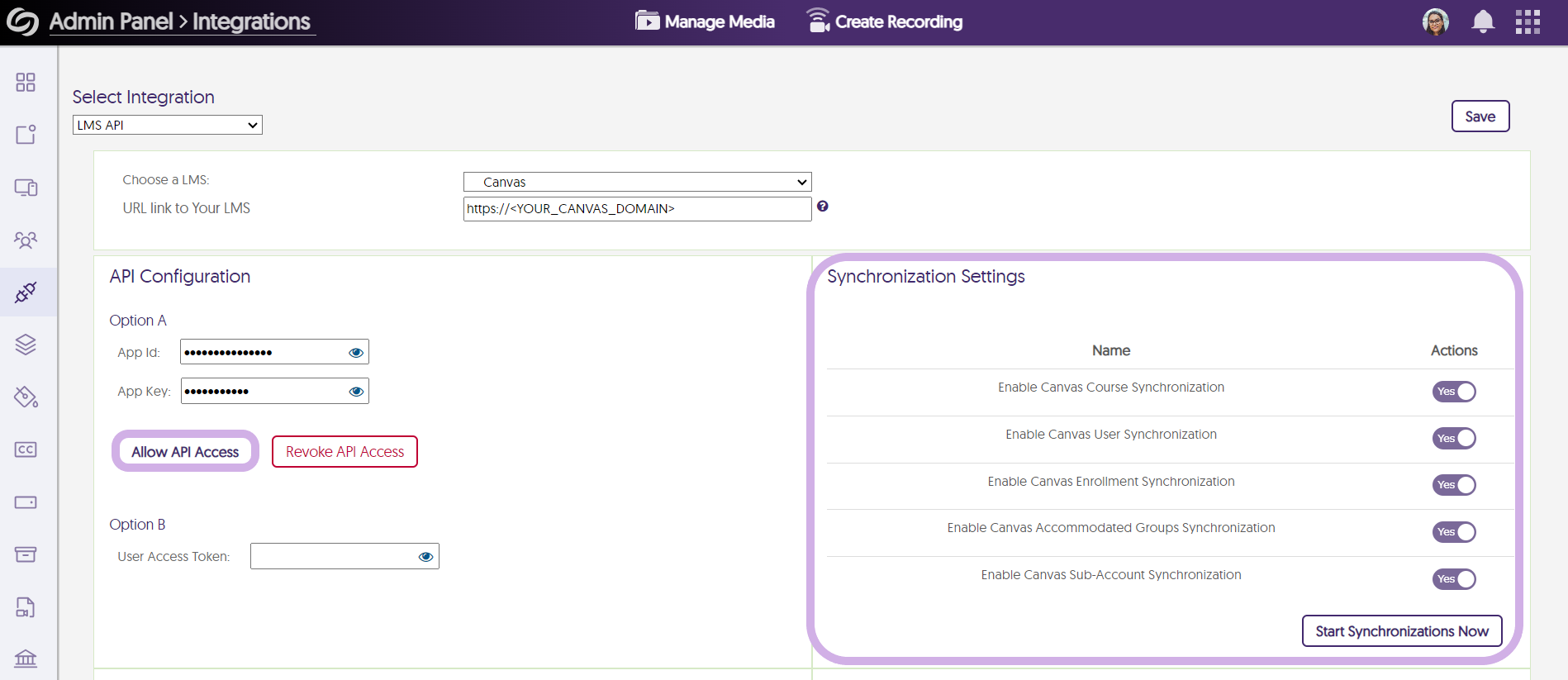The image size is (1568, 680).
Task: Reveal the App Id value with eye icon
Action: [x=356, y=353]
